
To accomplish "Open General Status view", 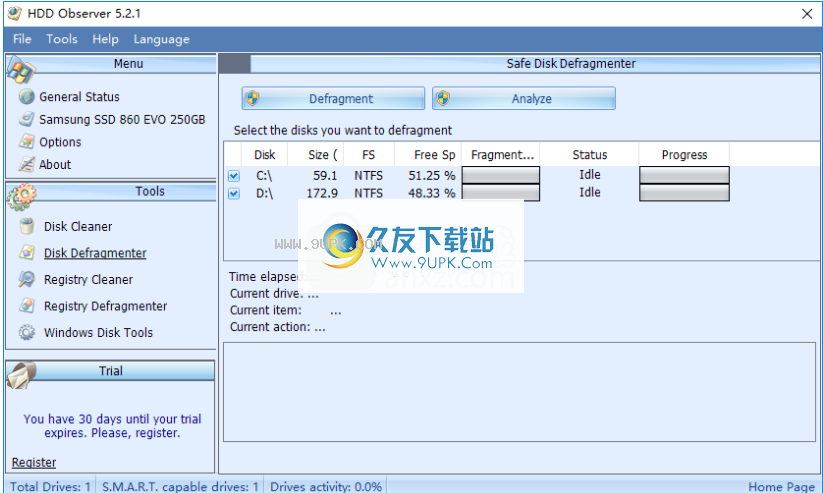I will point(79,97).
